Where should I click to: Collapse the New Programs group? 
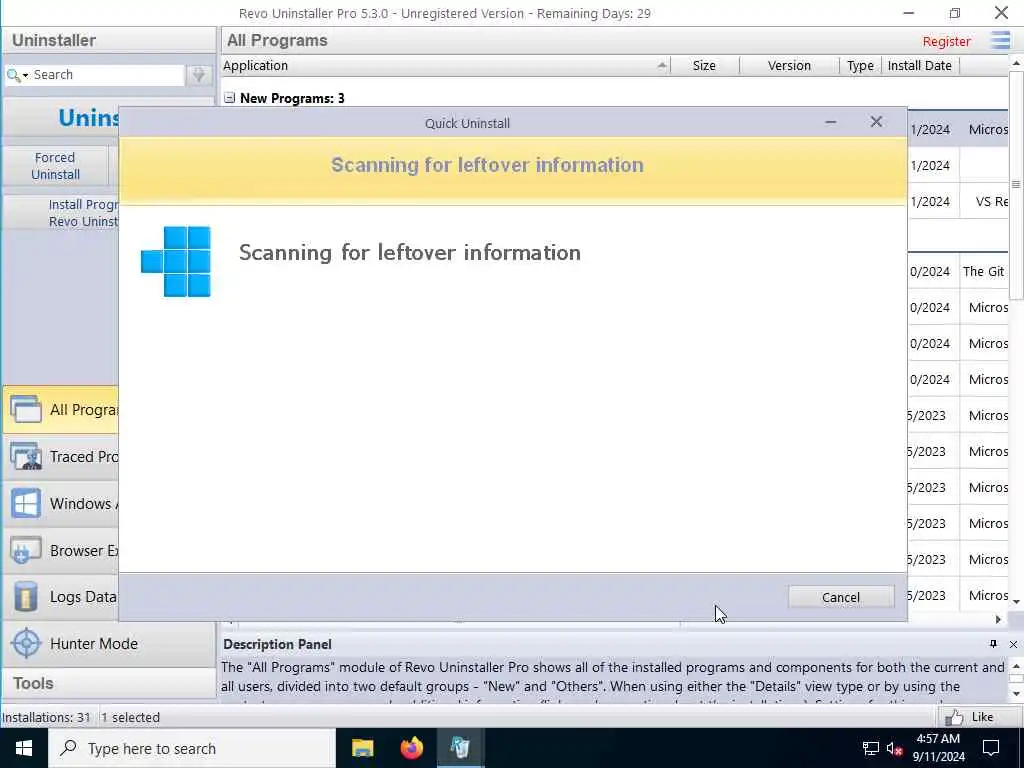coord(229,98)
